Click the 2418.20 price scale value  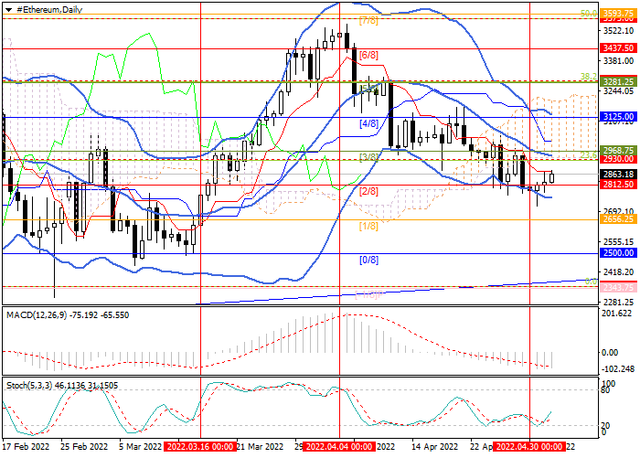(x=619, y=272)
